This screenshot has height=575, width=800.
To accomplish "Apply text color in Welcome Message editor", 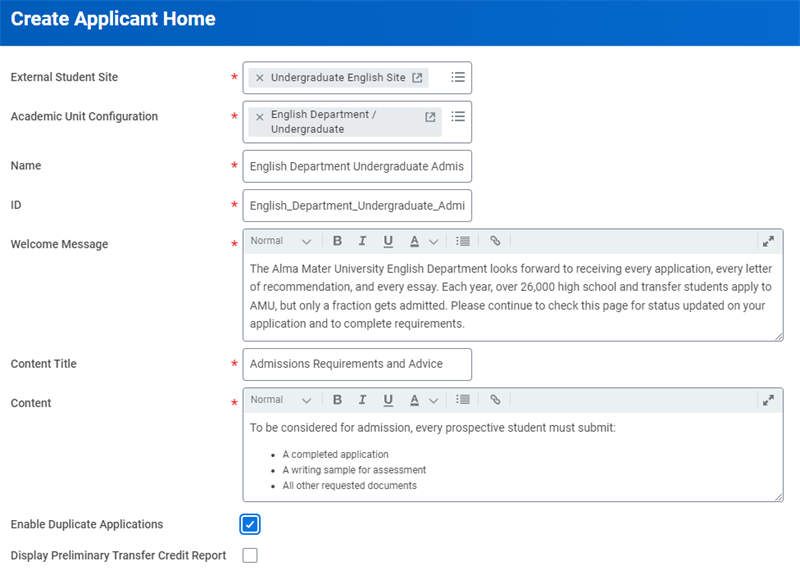I will coord(414,241).
